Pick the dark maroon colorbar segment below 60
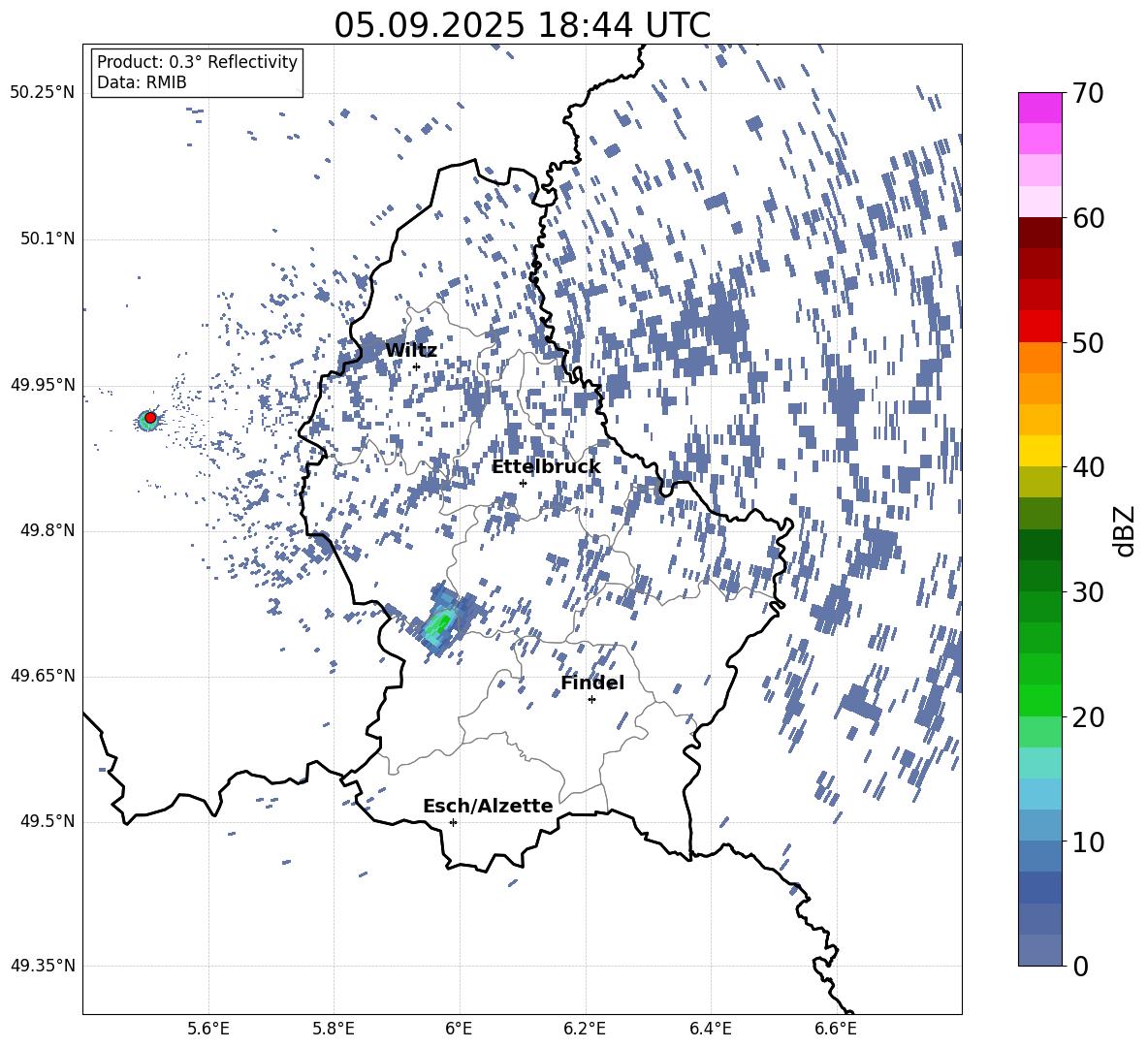The width and height of the screenshot is (1148, 1048). (x=1039, y=232)
